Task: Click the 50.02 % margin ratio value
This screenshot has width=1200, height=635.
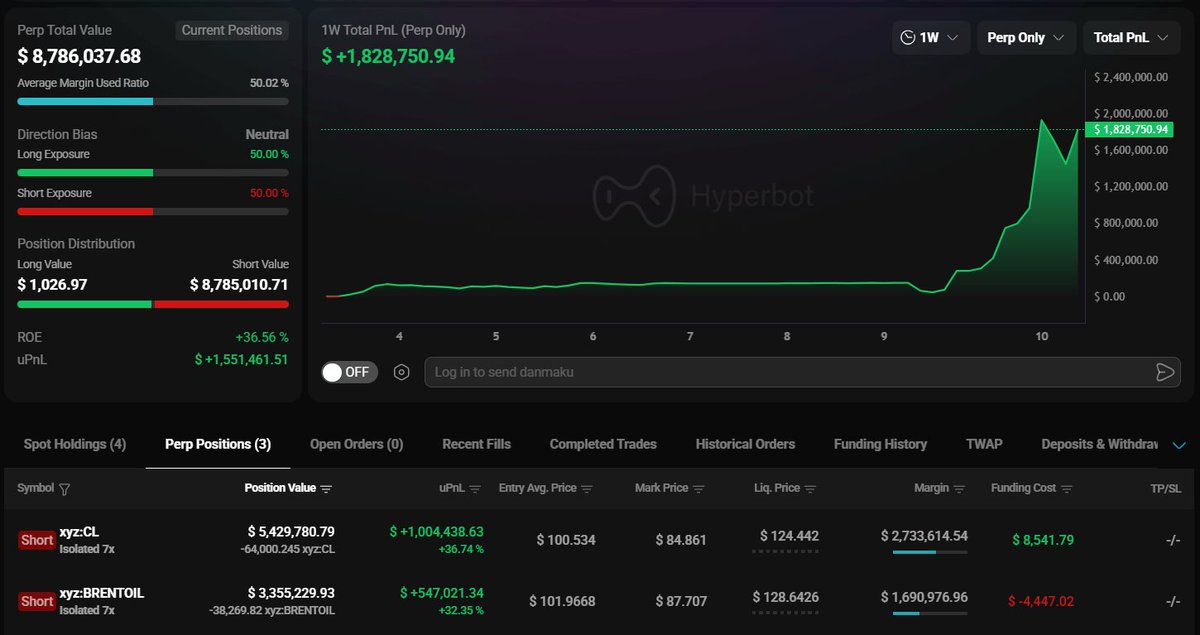Action: 269,83
